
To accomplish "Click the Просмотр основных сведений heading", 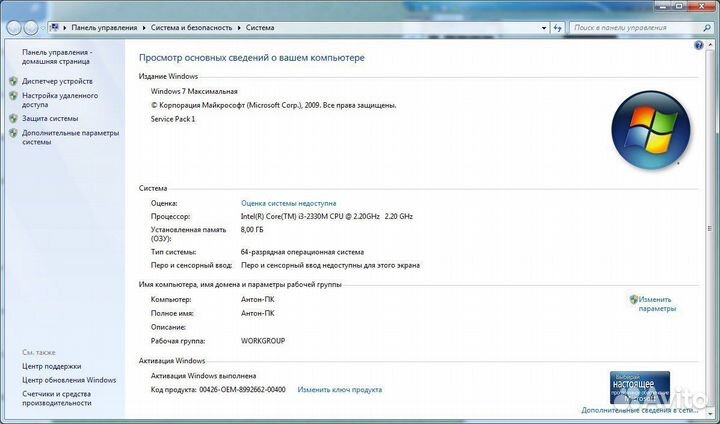I will point(252,58).
